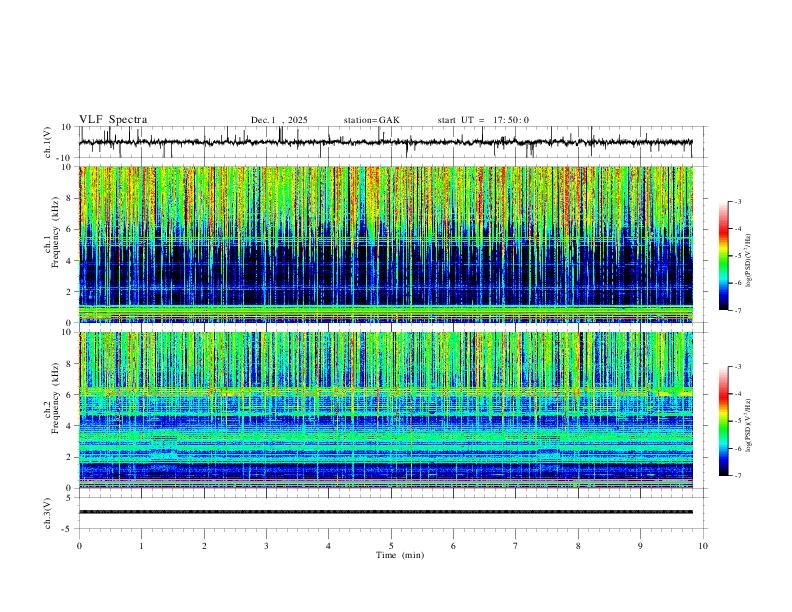The width and height of the screenshot is (792, 612).
Task: Click tick label 3 on the Time axis
Action: 266,546
